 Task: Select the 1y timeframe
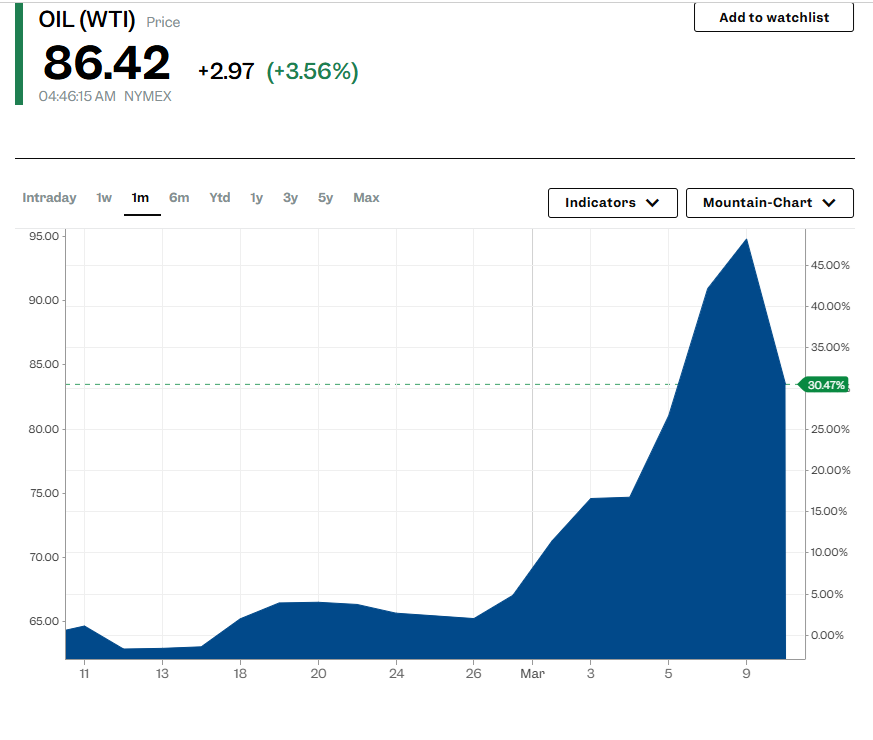[x=256, y=197]
